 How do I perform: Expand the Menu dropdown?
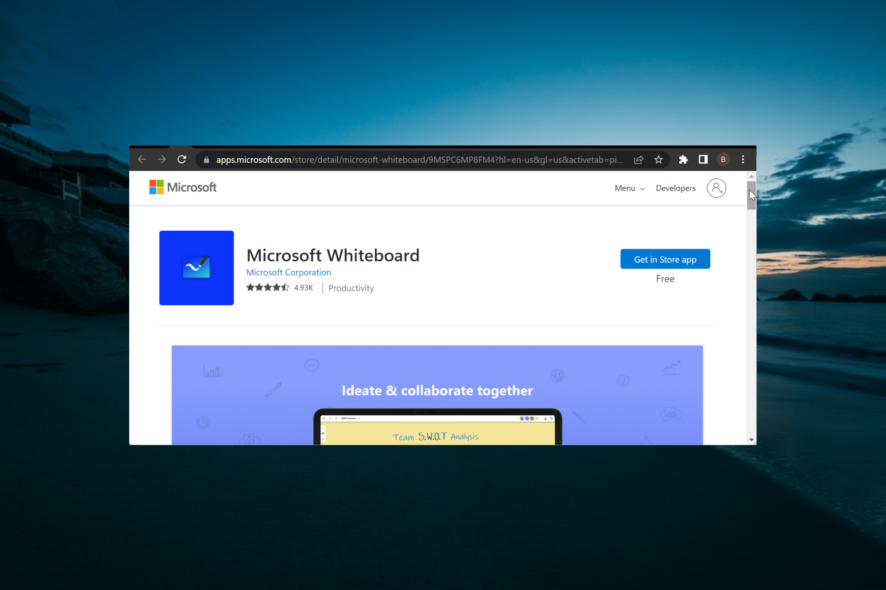click(x=629, y=188)
